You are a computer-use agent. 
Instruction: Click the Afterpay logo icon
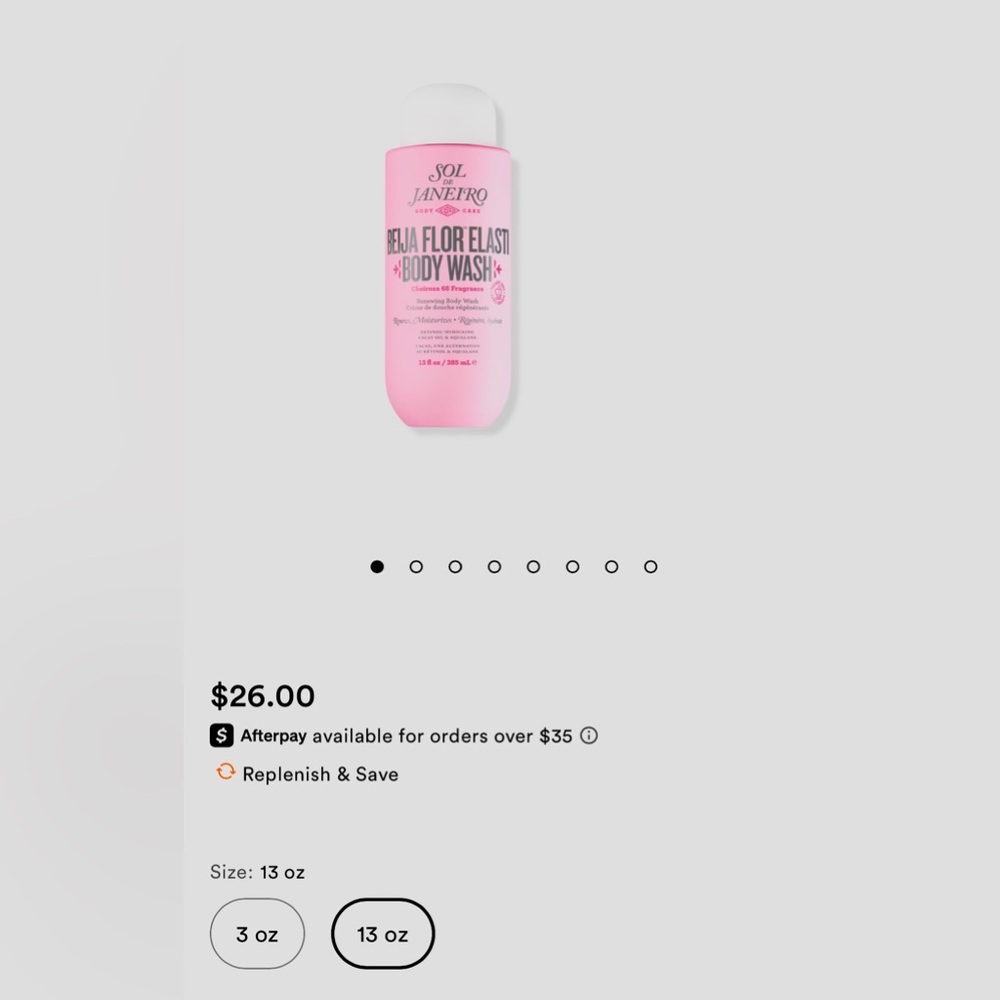pyautogui.click(x=221, y=735)
